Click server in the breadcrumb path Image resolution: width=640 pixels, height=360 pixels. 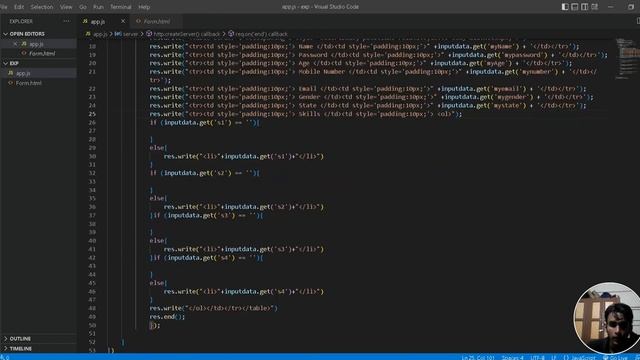(x=130, y=34)
